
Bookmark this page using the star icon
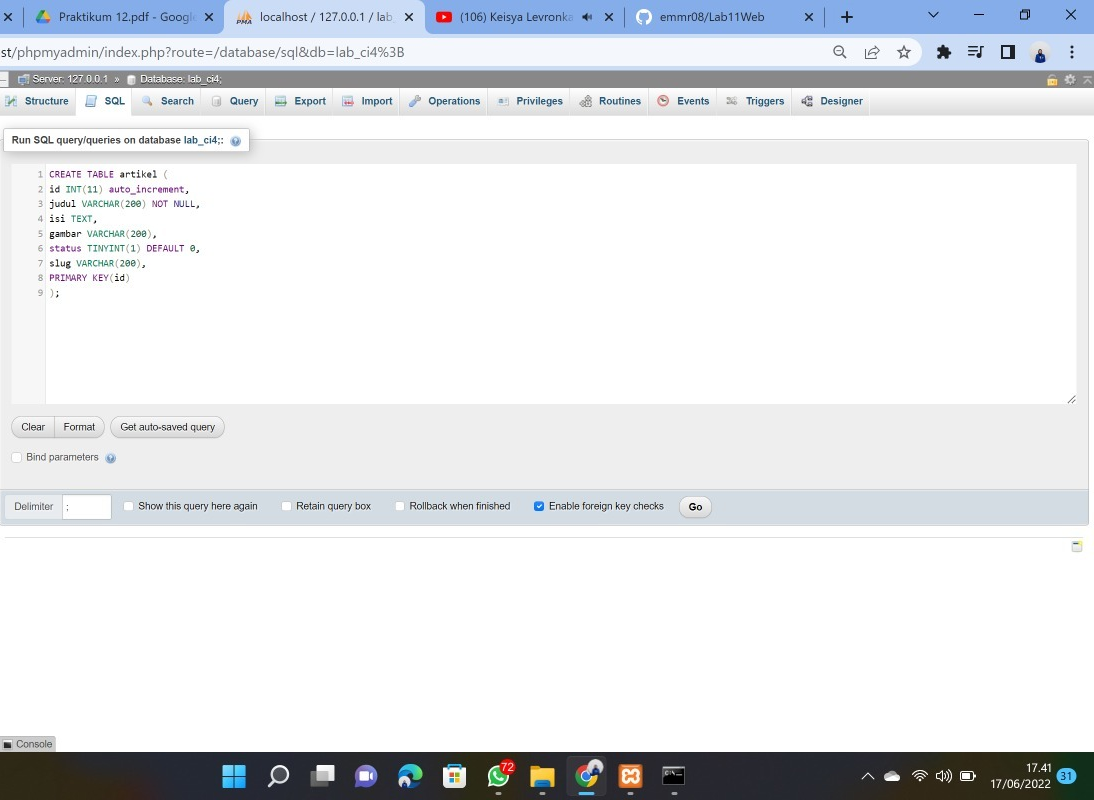[903, 51]
